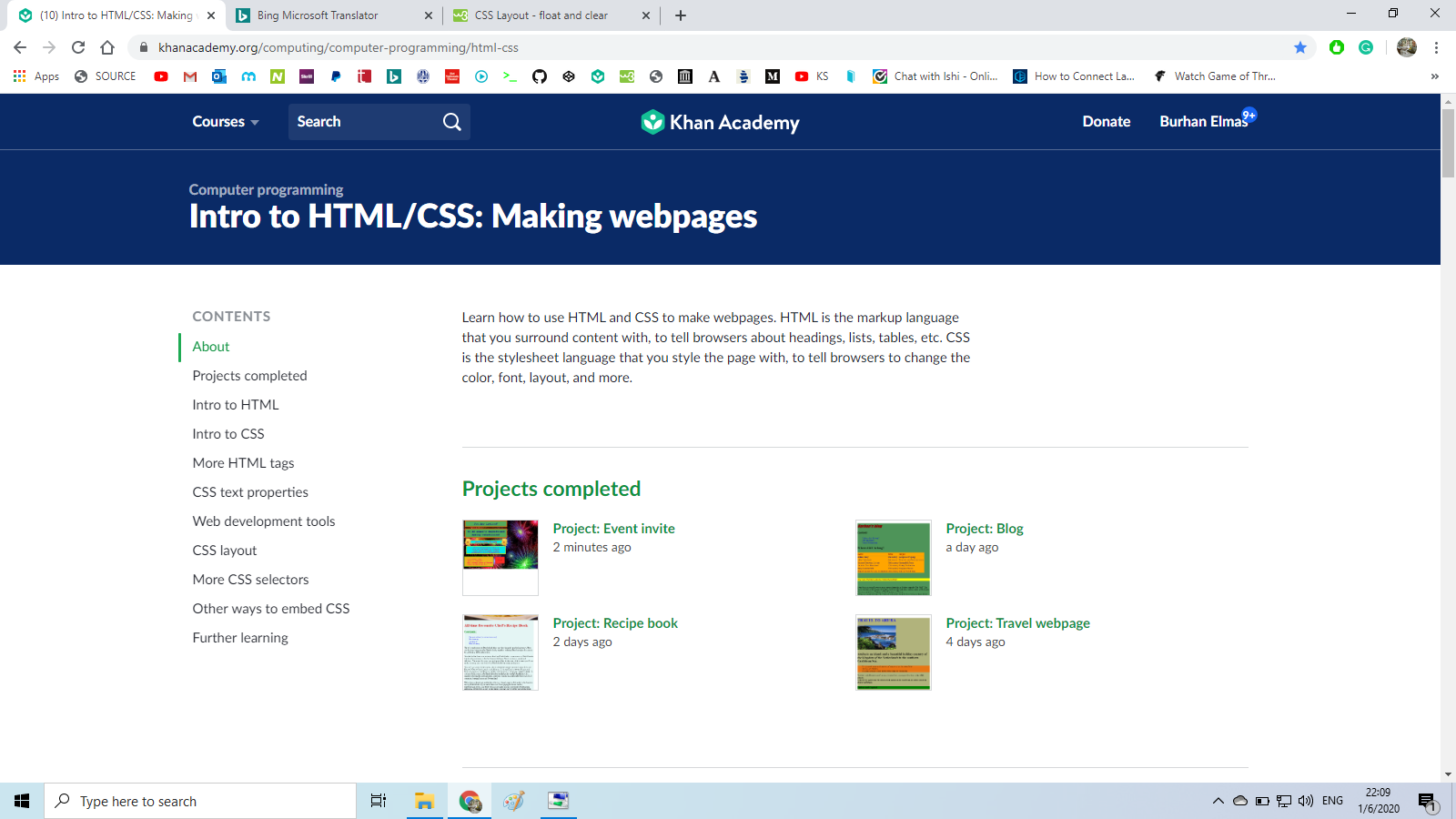Open the Skrill bookmark icon

click(x=307, y=76)
